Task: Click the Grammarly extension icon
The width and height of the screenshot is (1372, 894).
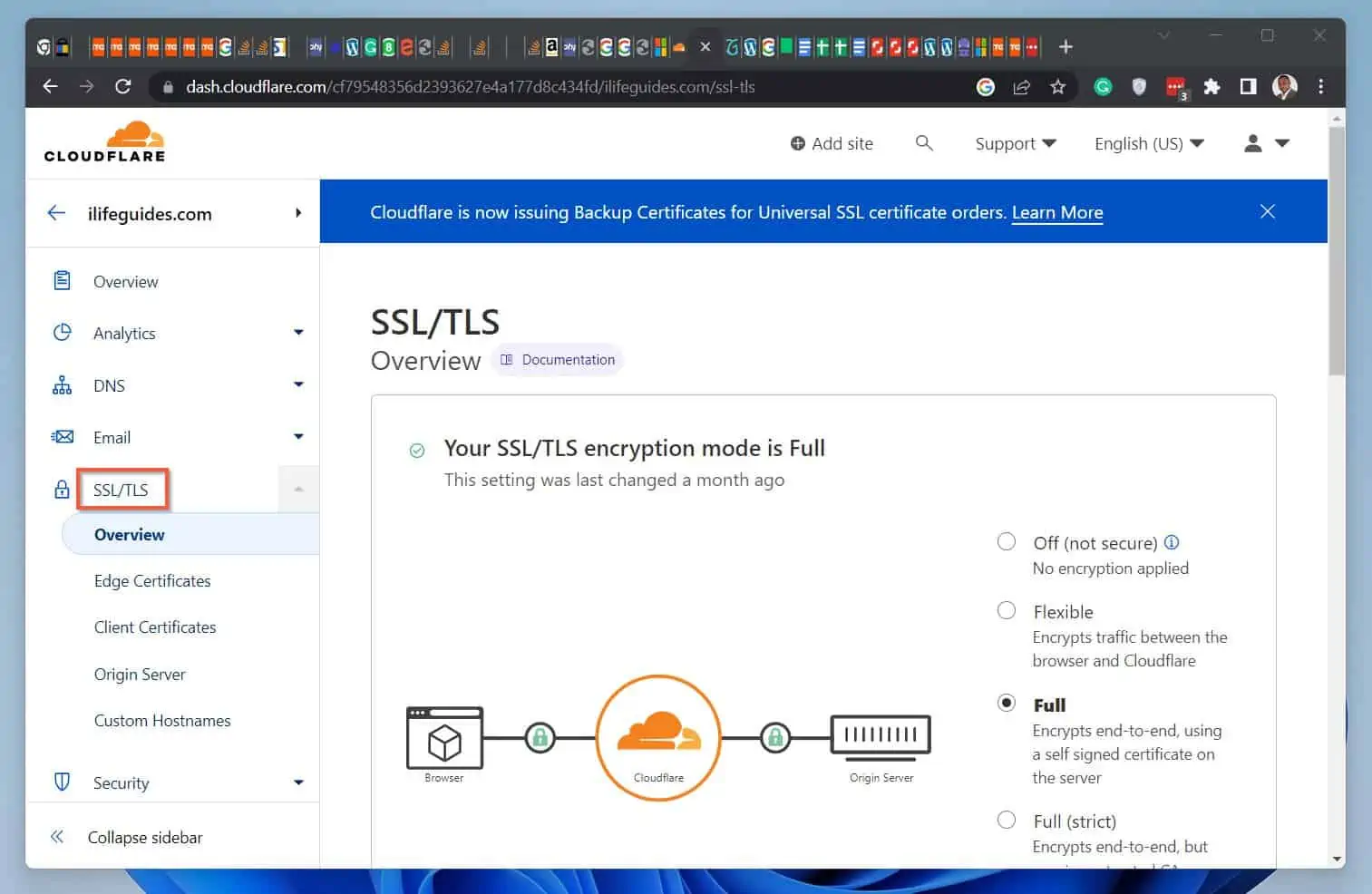Action: pos(1103,87)
